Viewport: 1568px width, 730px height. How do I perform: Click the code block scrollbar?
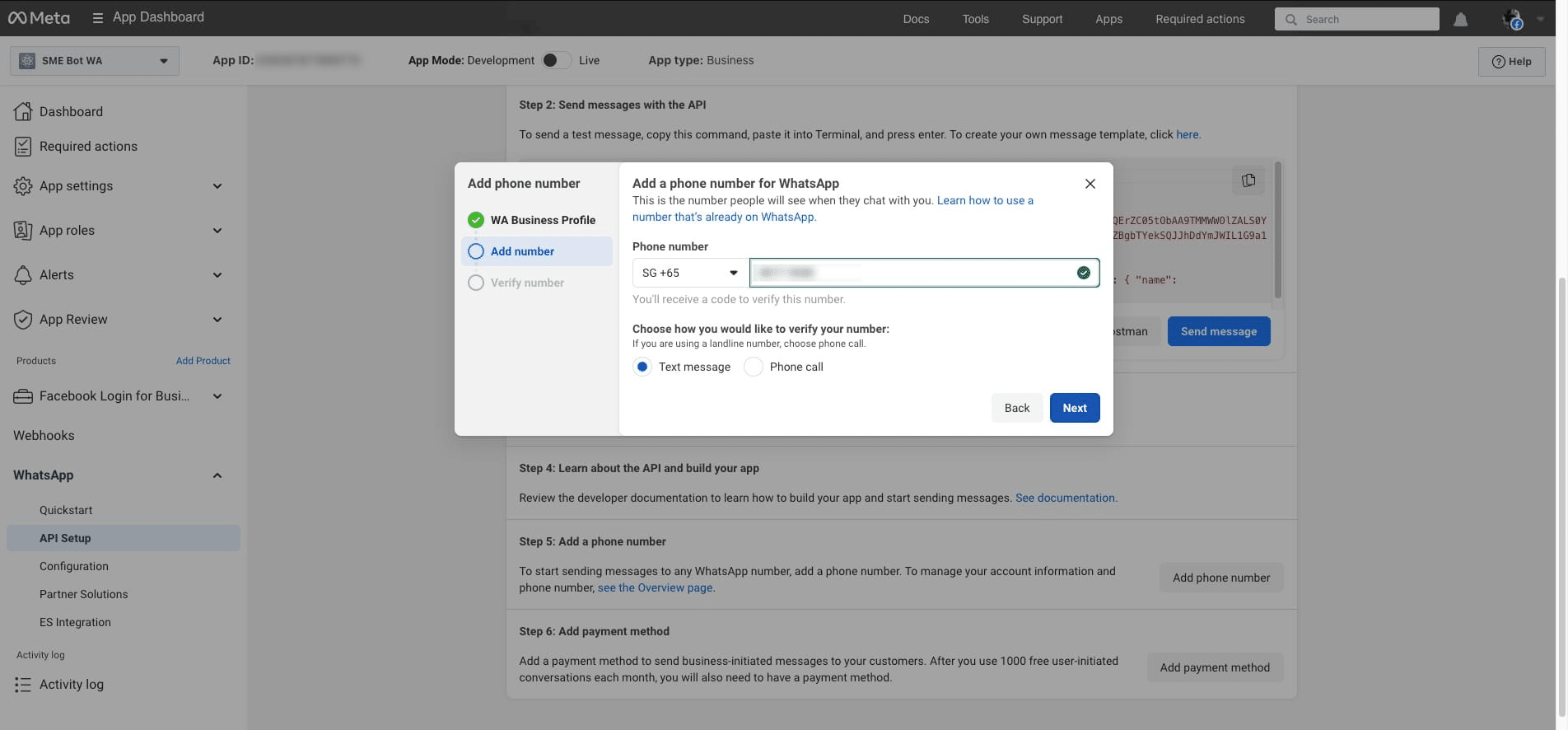point(1277,229)
